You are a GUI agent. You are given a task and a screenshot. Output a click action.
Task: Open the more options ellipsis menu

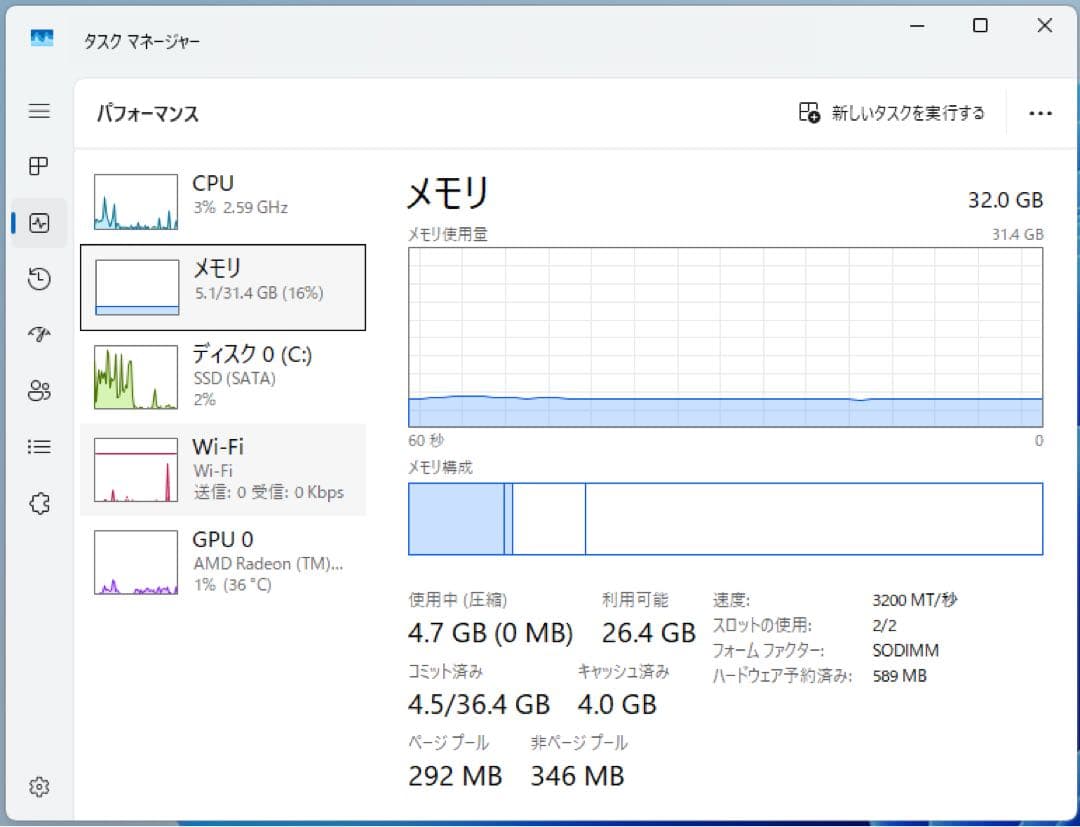[x=1041, y=112]
